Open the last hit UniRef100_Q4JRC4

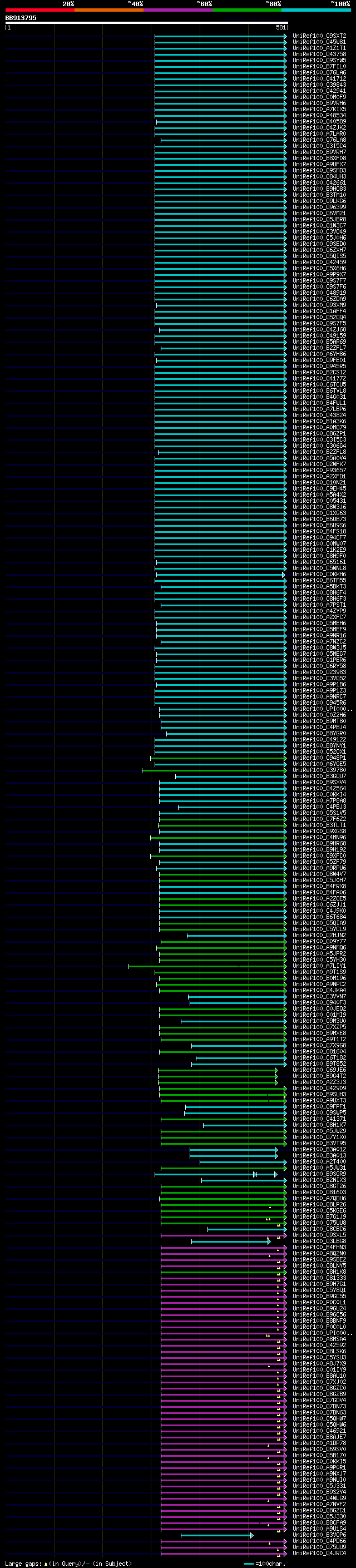[x=319, y=1554]
